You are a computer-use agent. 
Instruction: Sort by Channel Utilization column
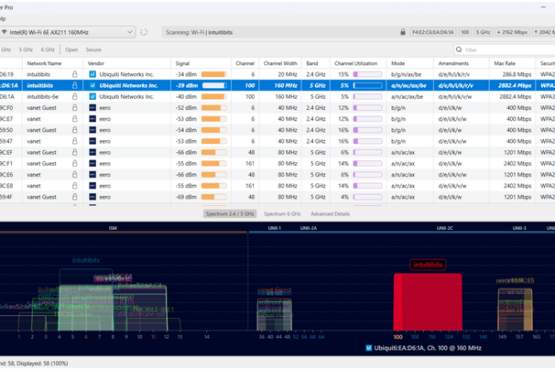click(x=356, y=63)
